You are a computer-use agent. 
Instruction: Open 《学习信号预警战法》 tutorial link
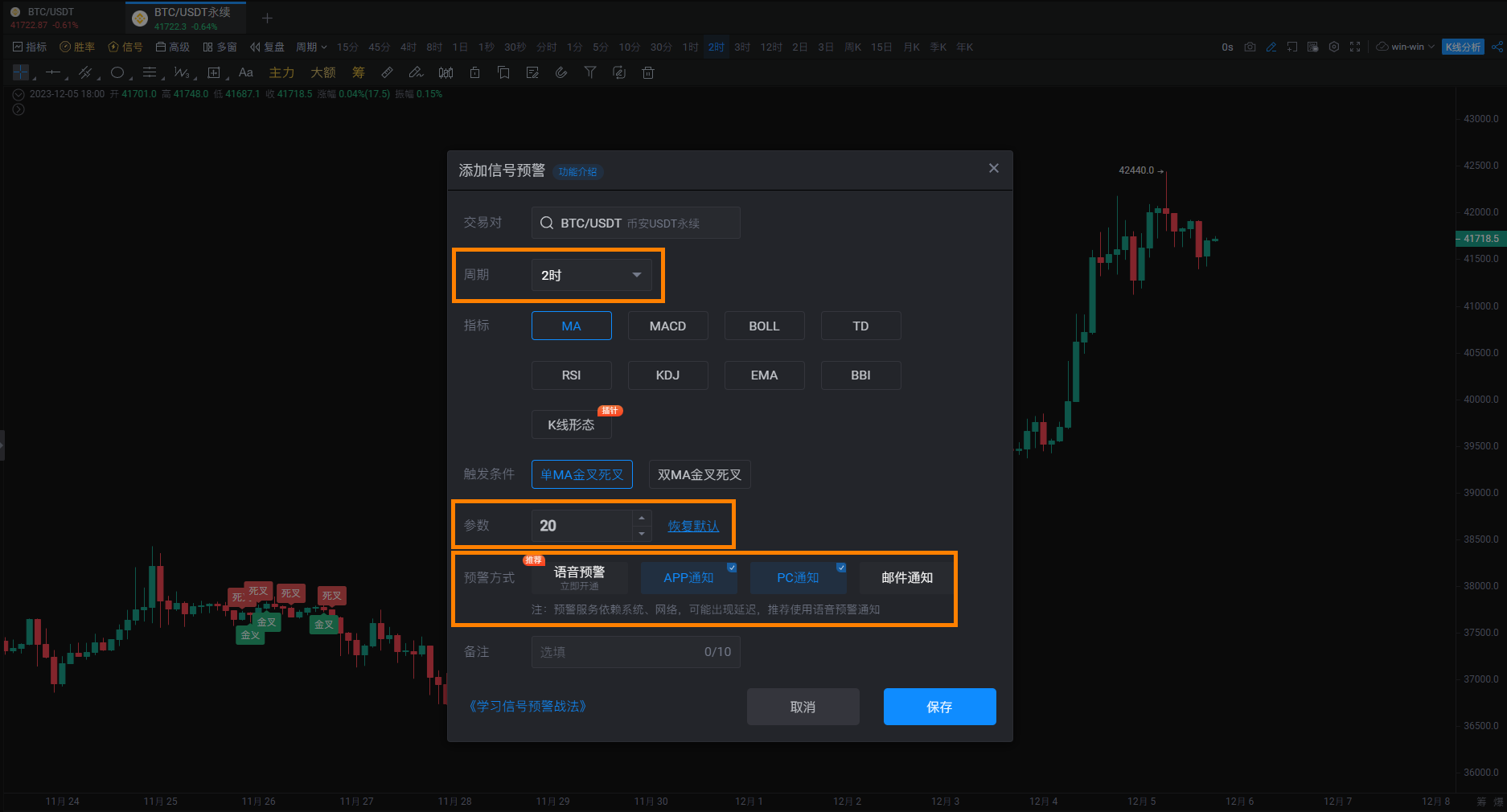pyautogui.click(x=528, y=706)
